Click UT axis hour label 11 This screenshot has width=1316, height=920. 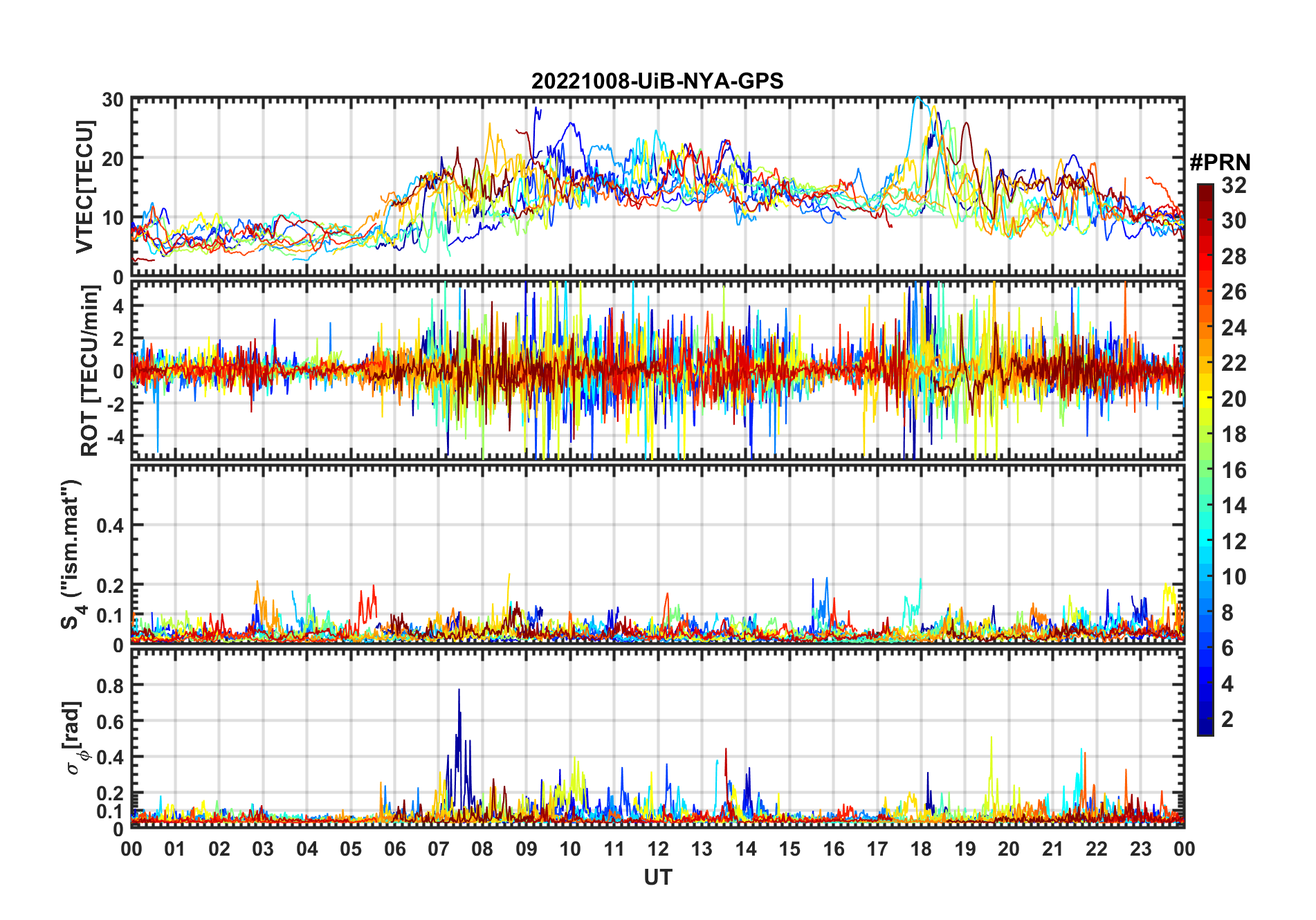coord(614,849)
